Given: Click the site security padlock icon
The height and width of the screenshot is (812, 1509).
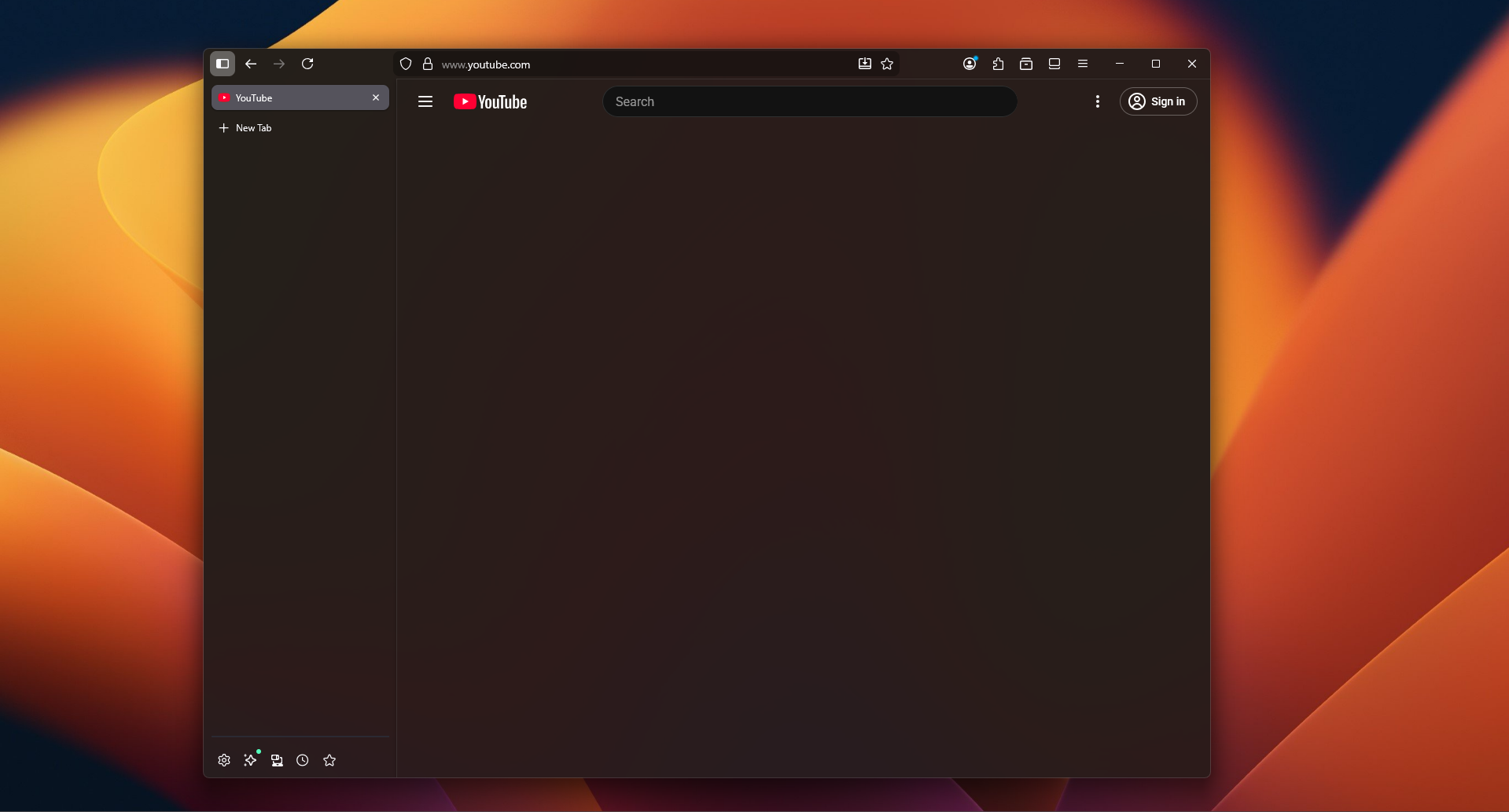Looking at the screenshot, I should pyautogui.click(x=428, y=64).
